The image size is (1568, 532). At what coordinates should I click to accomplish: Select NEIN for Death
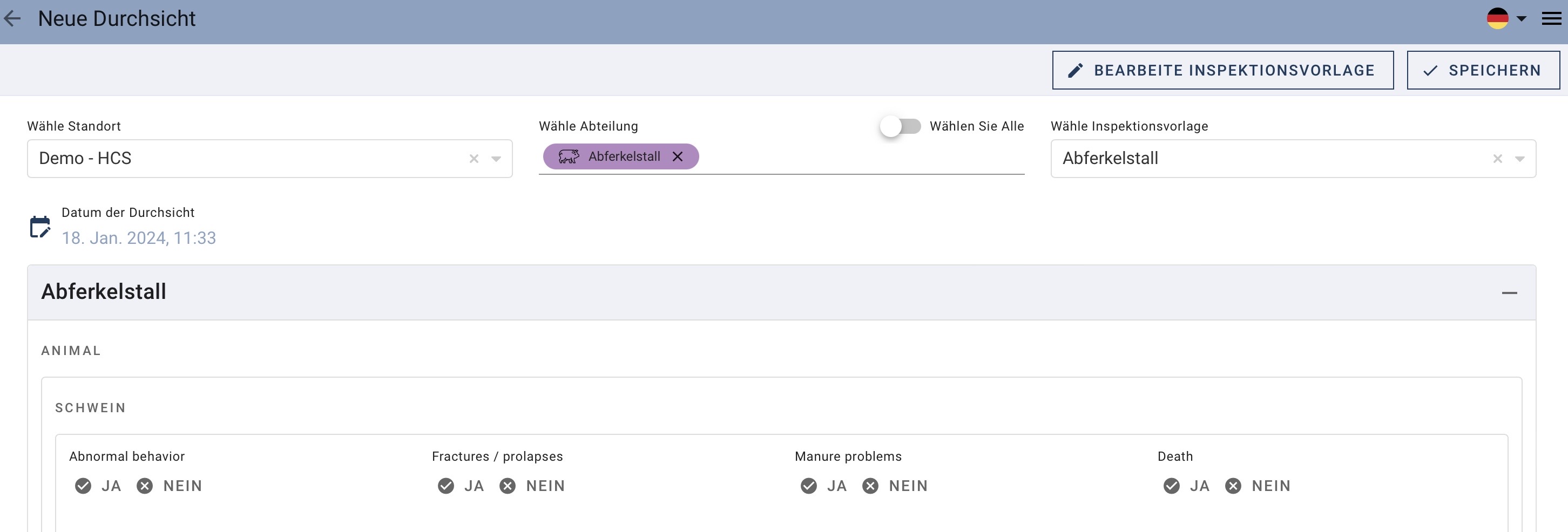pyautogui.click(x=1258, y=486)
